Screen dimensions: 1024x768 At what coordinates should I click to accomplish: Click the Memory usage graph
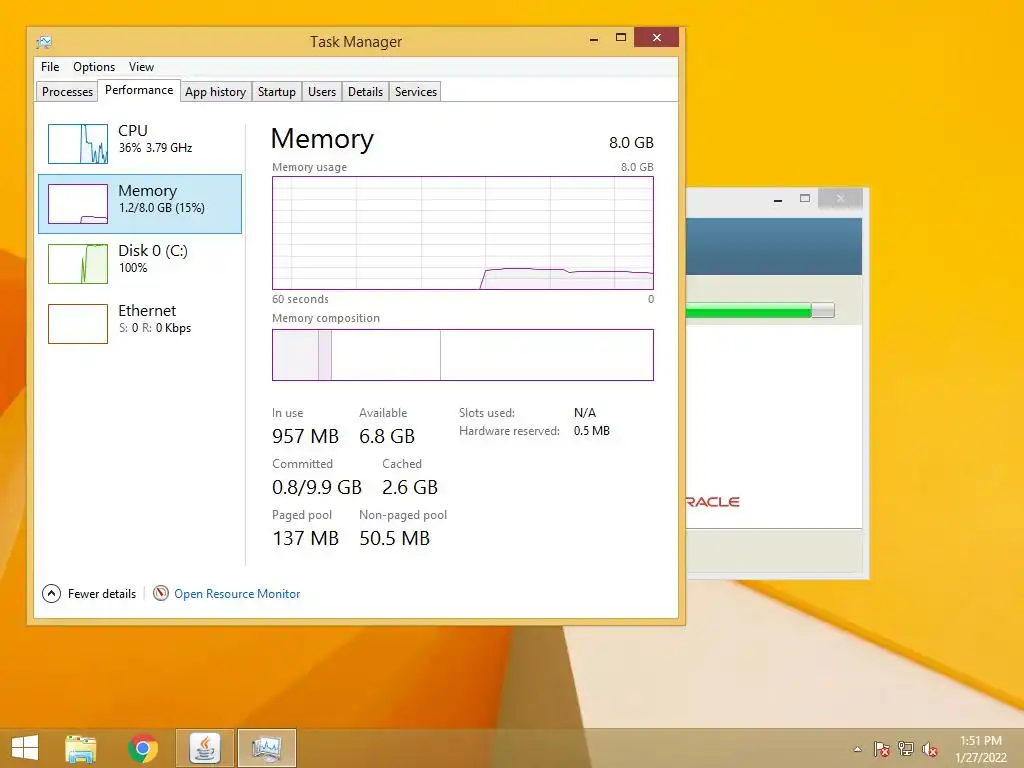point(462,232)
